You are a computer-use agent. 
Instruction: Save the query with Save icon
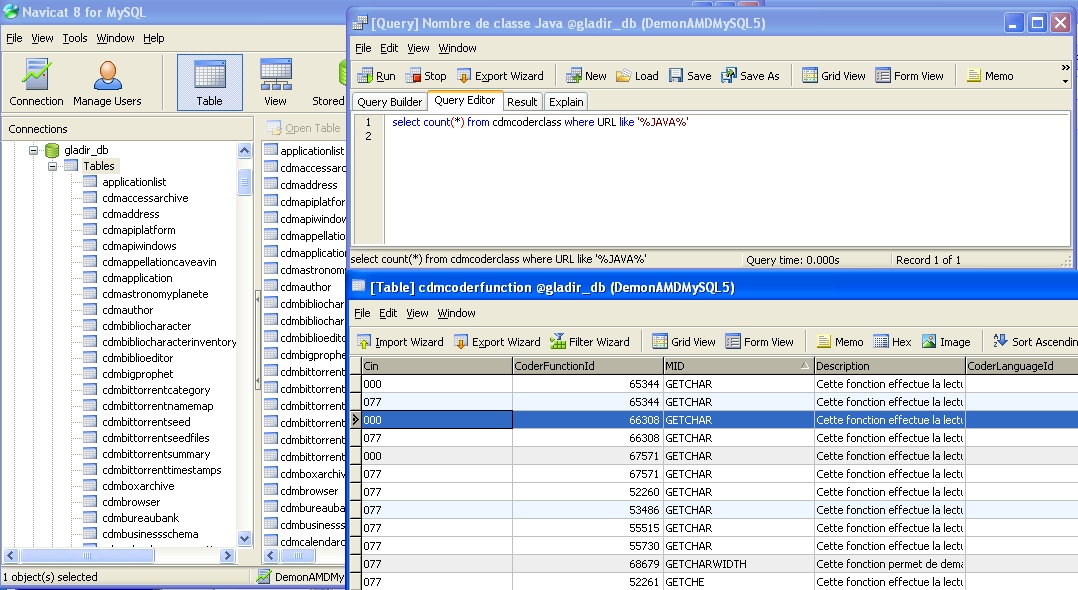coord(690,76)
